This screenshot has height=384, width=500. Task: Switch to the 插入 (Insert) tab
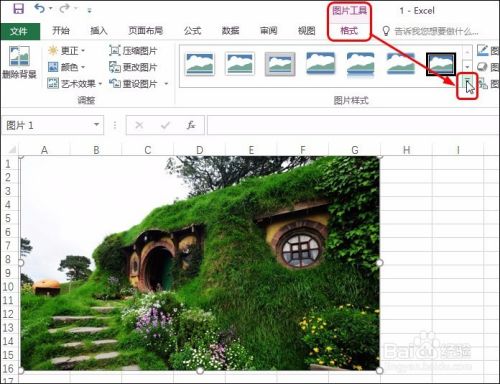99,31
